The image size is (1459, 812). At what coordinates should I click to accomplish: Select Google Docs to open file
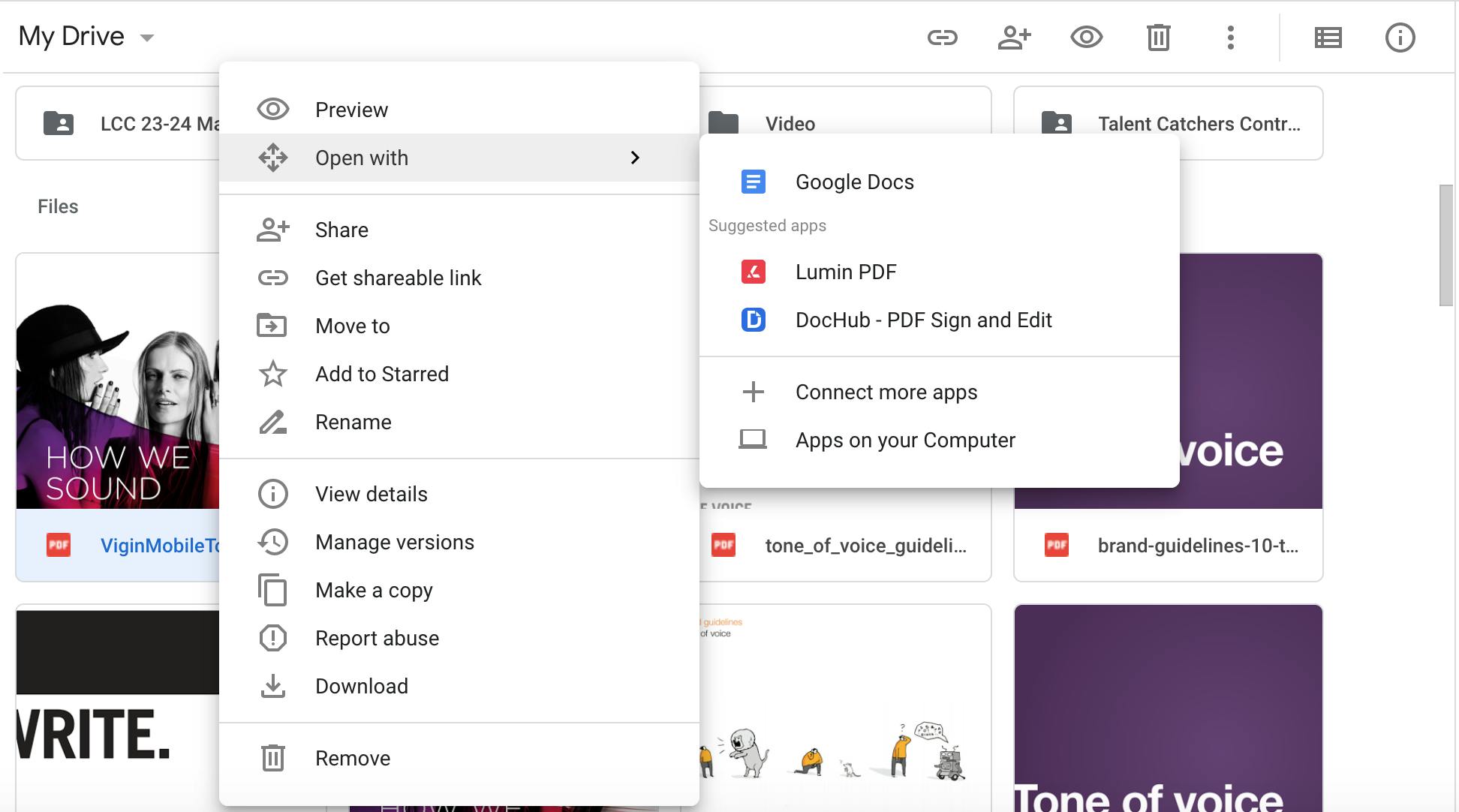(x=853, y=181)
